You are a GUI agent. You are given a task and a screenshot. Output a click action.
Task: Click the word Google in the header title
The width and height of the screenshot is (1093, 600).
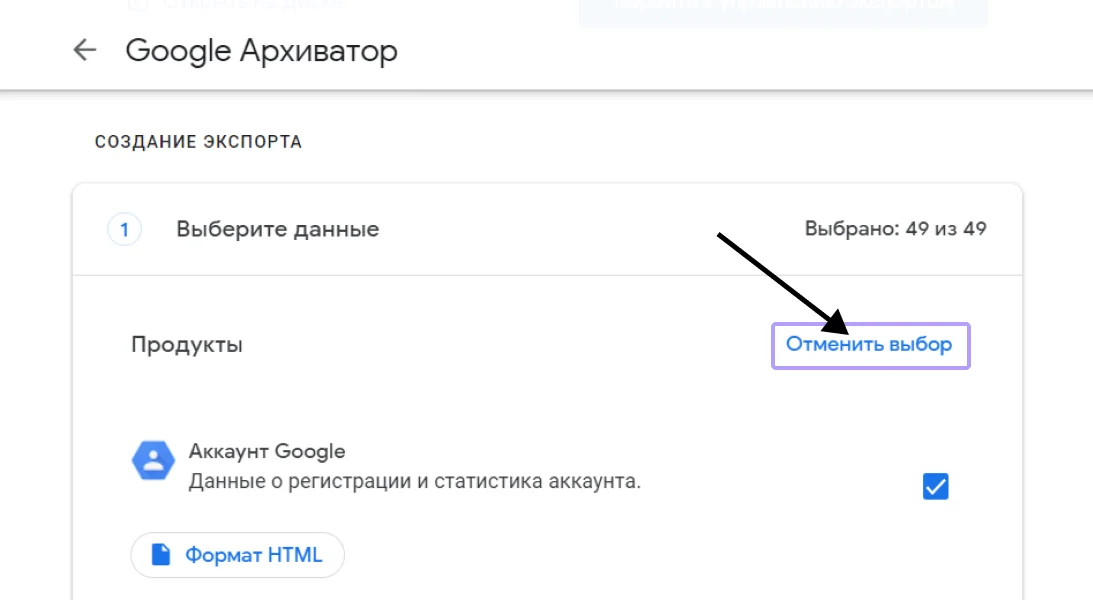pos(178,51)
